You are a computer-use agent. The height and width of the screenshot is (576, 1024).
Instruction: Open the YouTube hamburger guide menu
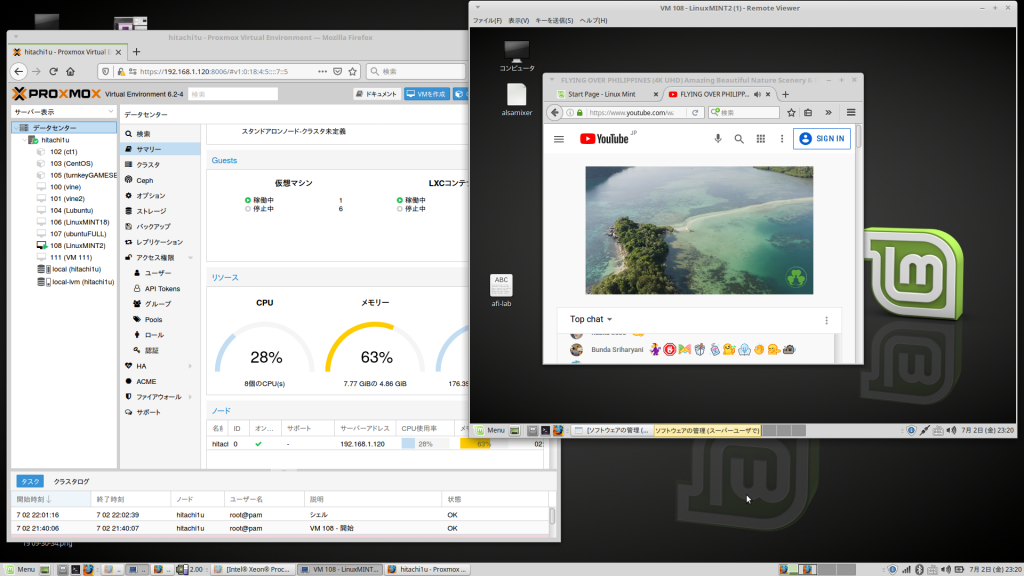tap(559, 139)
